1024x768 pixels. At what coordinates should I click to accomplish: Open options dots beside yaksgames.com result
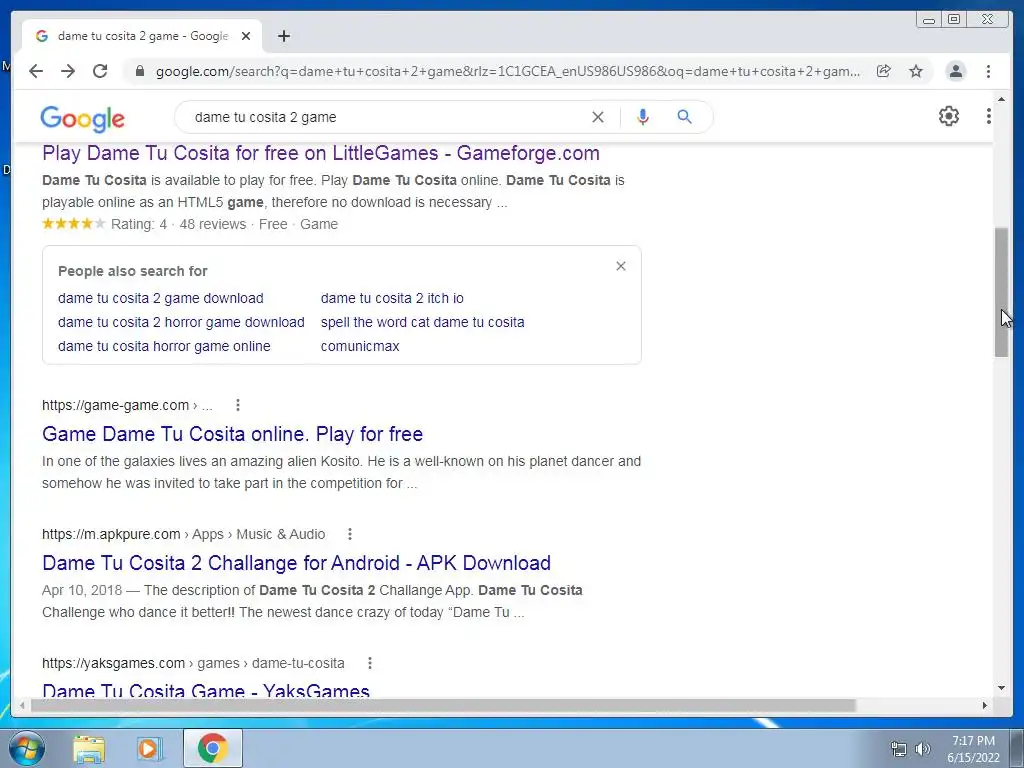tap(370, 663)
